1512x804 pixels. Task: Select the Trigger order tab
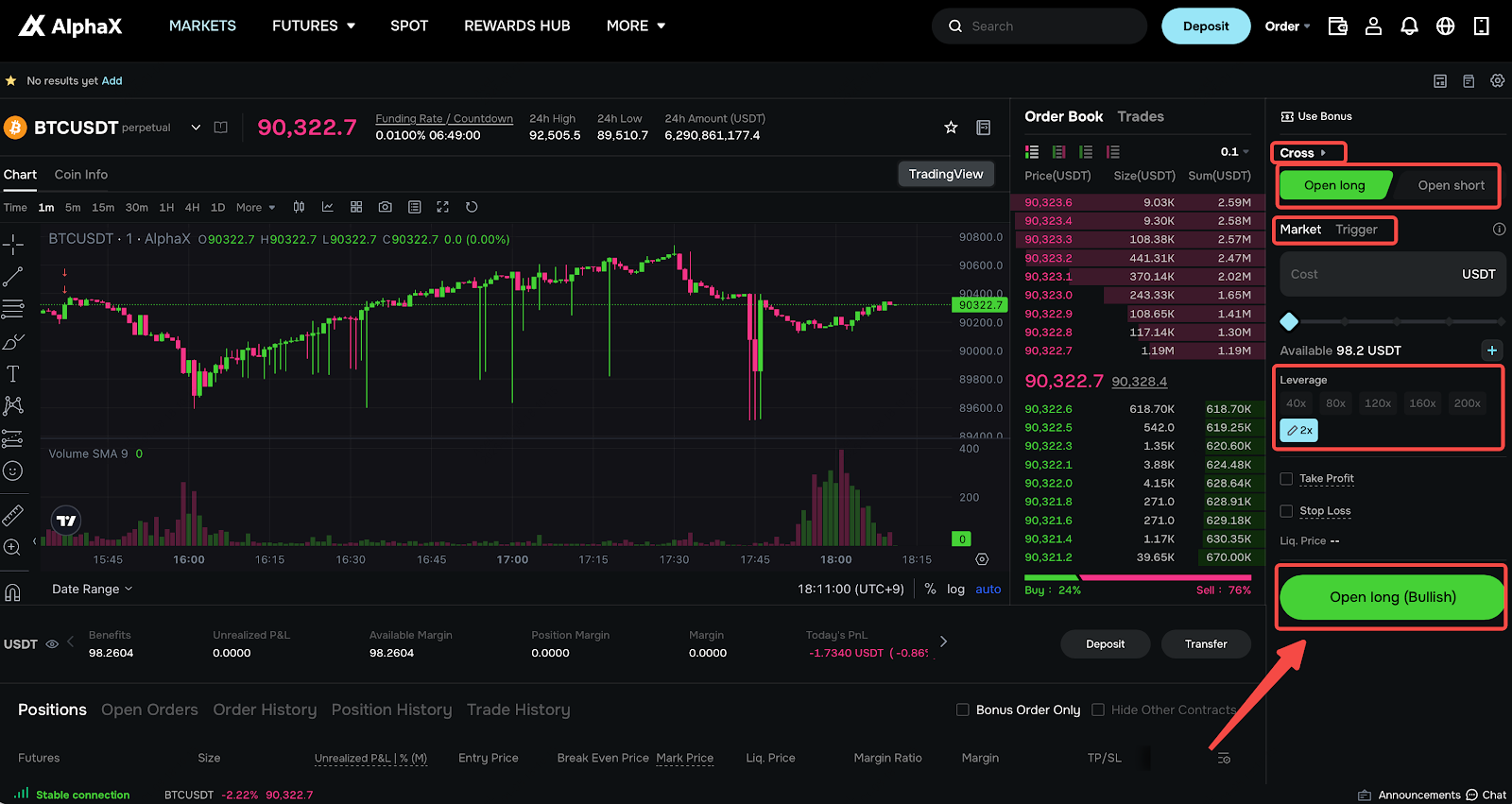point(1356,230)
